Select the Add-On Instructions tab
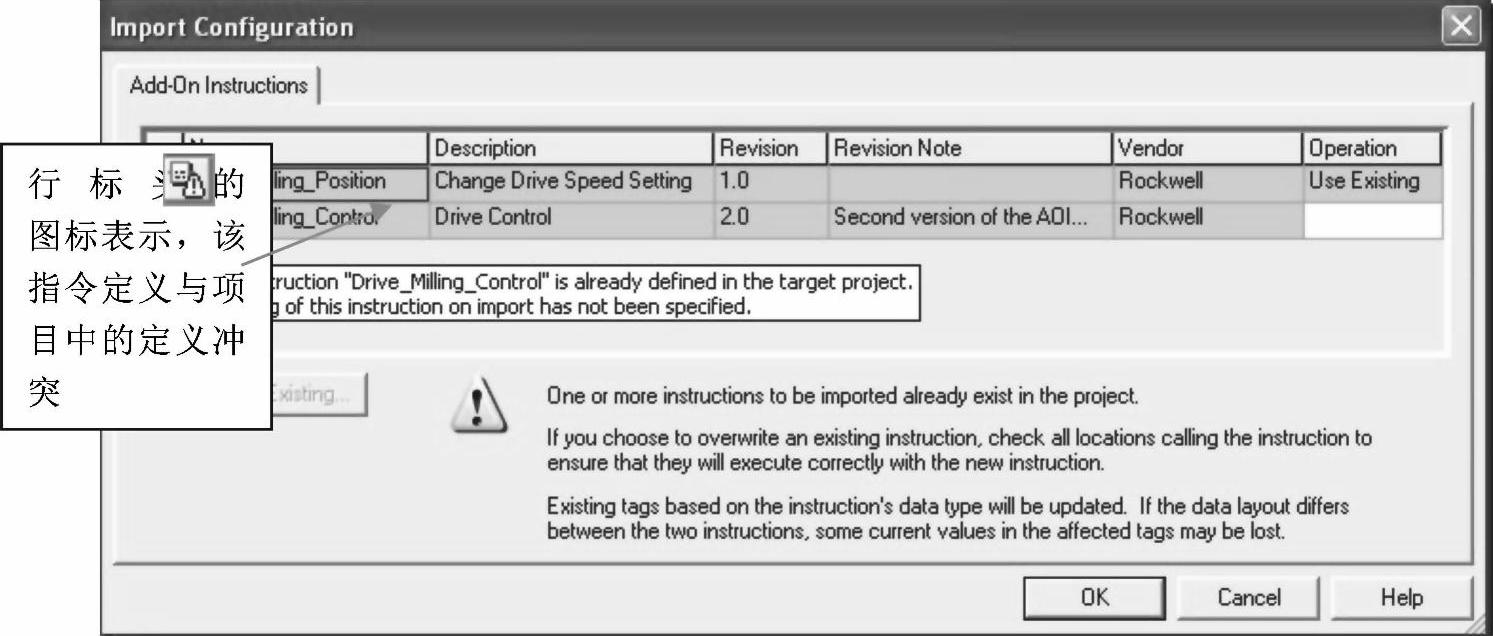The height and width of the screenshot is (636, 1493). [218, 85]
